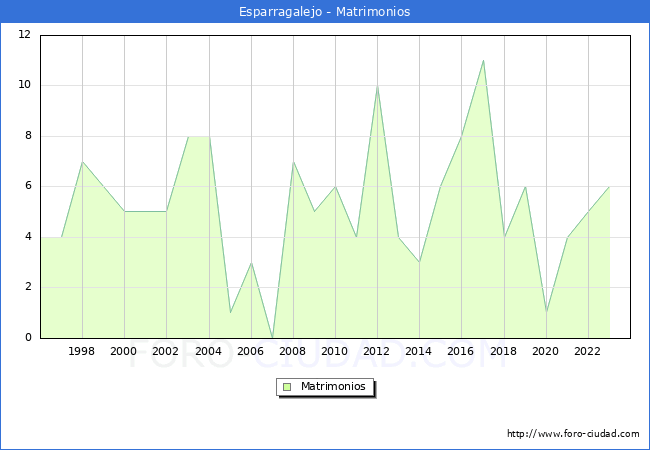Select the 2020 x-axis label

pos(546,351)
